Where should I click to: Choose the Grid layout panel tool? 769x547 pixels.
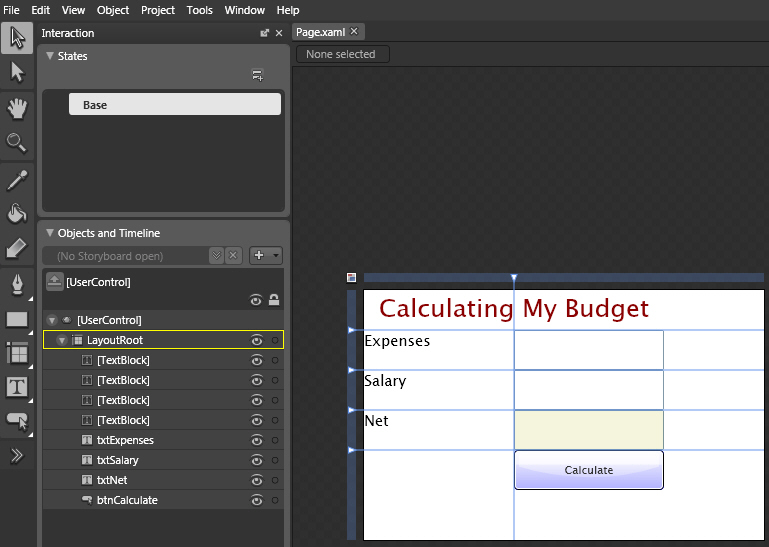tap(17, 353)
